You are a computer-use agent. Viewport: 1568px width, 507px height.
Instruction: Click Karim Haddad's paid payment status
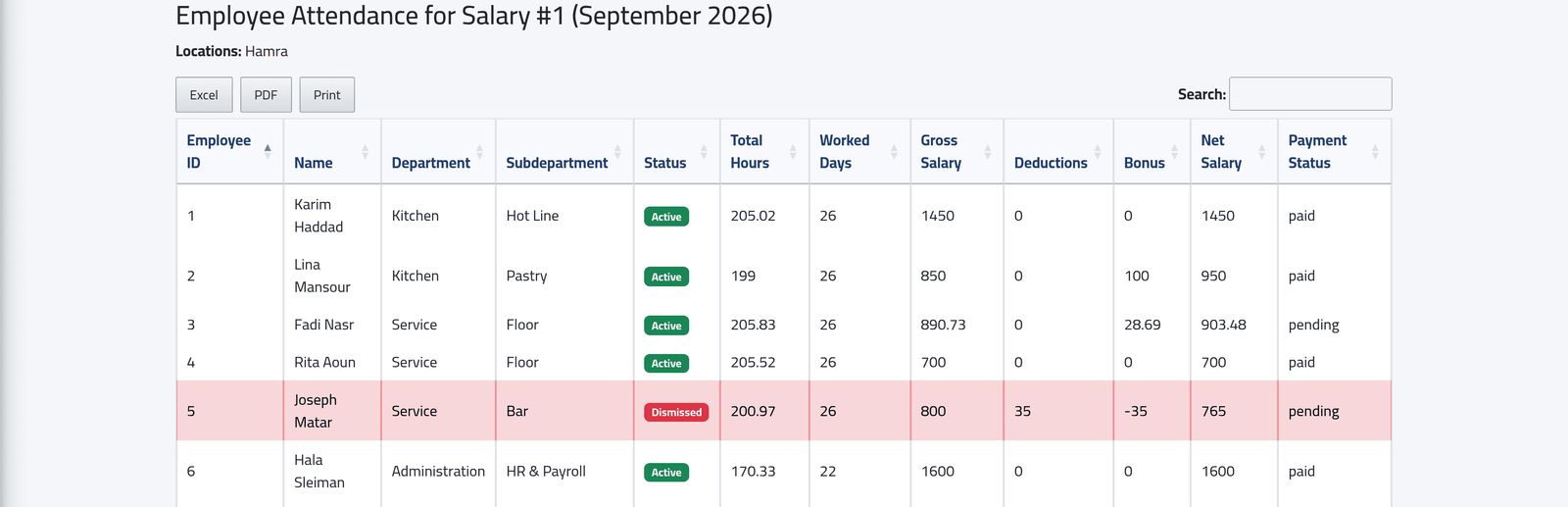(1301, 216)
